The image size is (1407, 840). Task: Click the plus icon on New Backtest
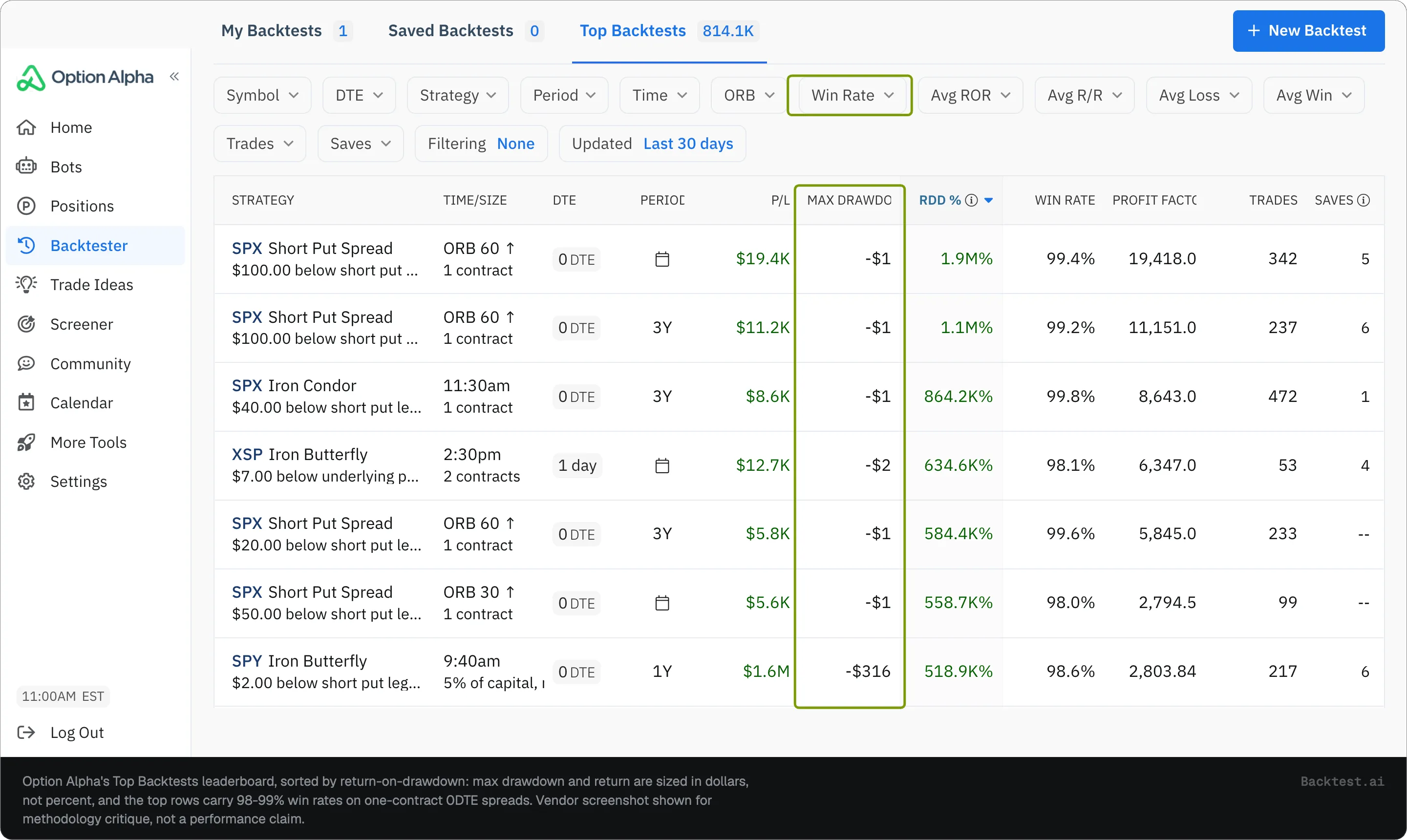tap(1254, 31)
